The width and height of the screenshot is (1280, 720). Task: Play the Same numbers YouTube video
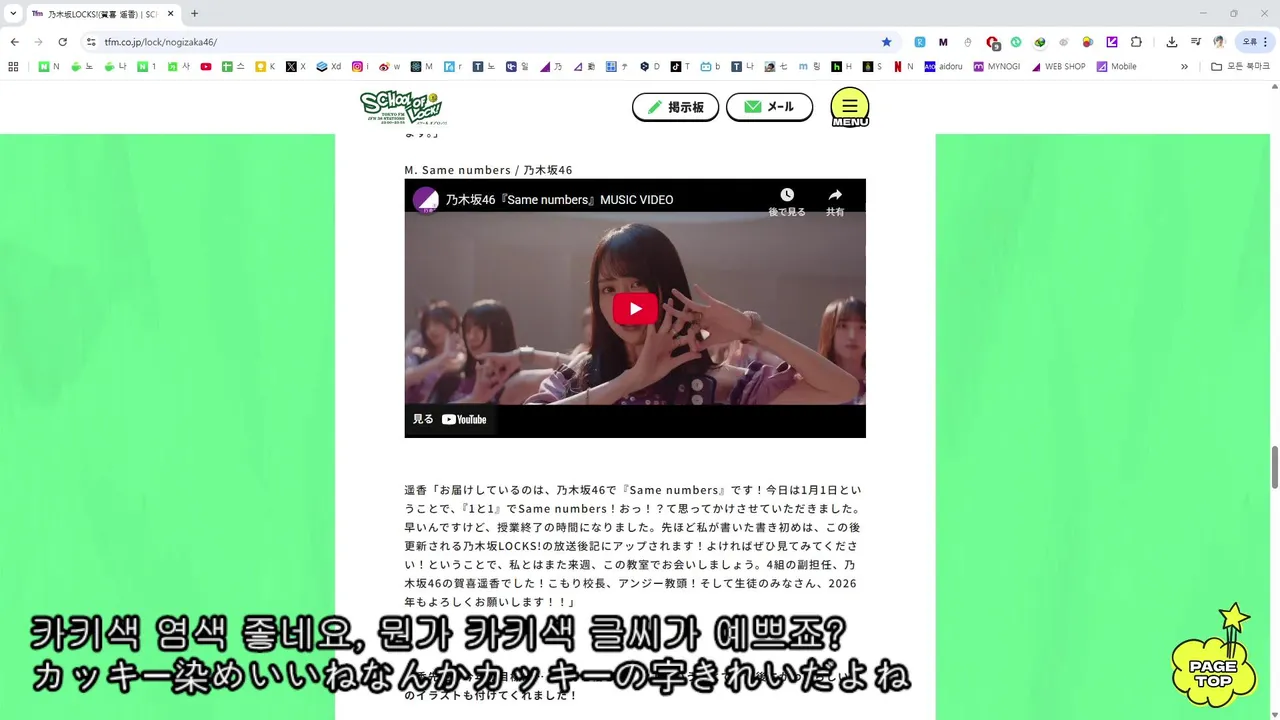point(635,308)
